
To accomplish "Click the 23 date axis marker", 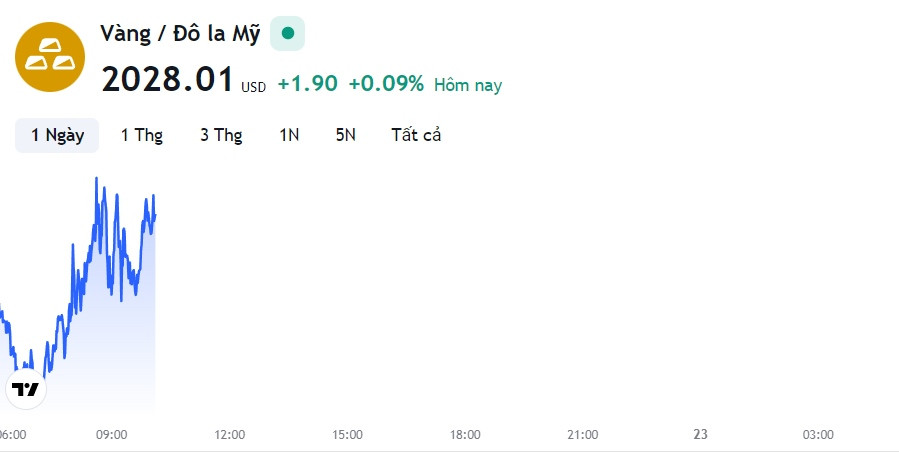I will [x=700, y=434].
